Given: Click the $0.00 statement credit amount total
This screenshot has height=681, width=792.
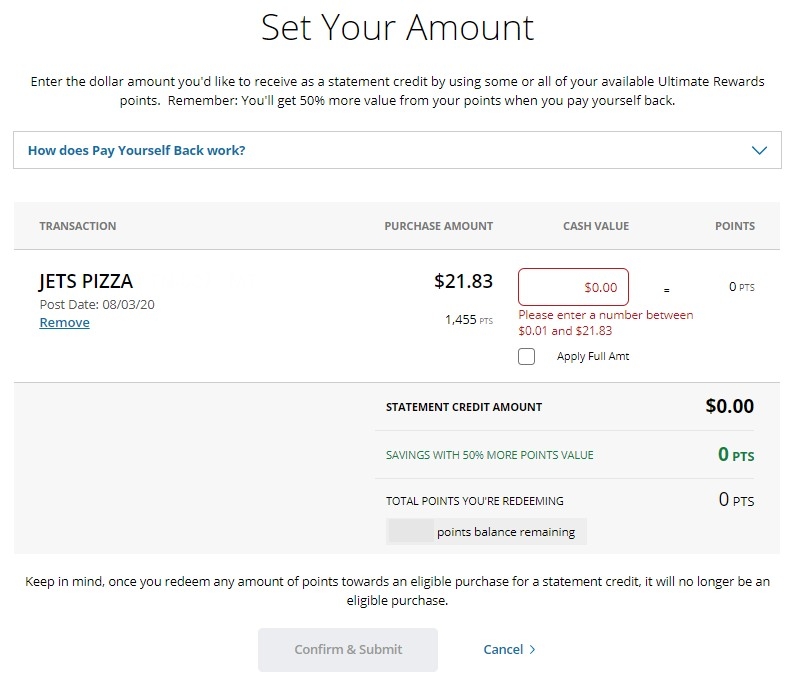Looking at the screenshot, I should 729,407.
